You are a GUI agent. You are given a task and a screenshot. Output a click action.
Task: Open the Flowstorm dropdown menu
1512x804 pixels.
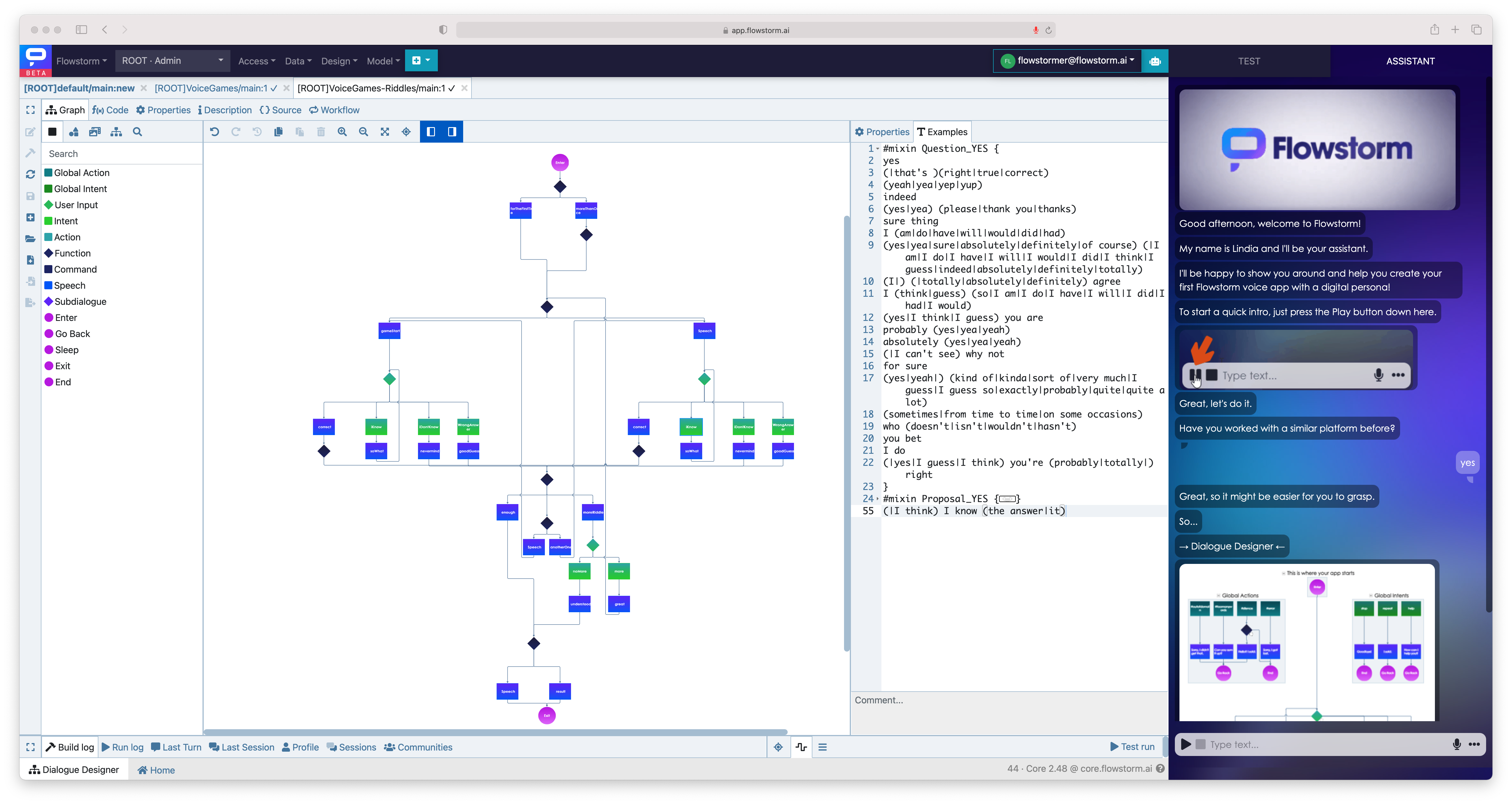coord(82,61)
